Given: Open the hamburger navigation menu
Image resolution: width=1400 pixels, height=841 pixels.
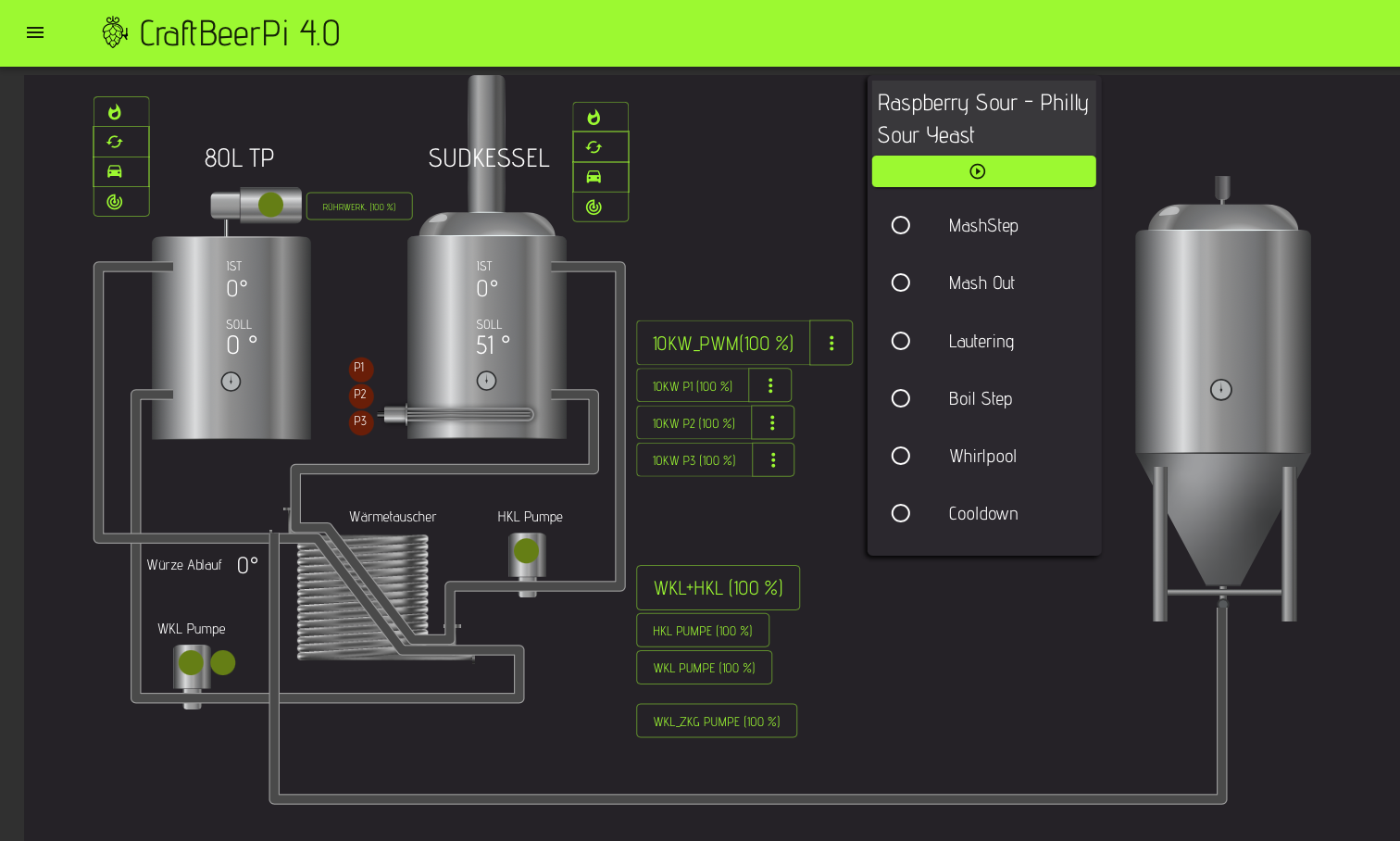Looking at the screenshot, I should [35, 33].
